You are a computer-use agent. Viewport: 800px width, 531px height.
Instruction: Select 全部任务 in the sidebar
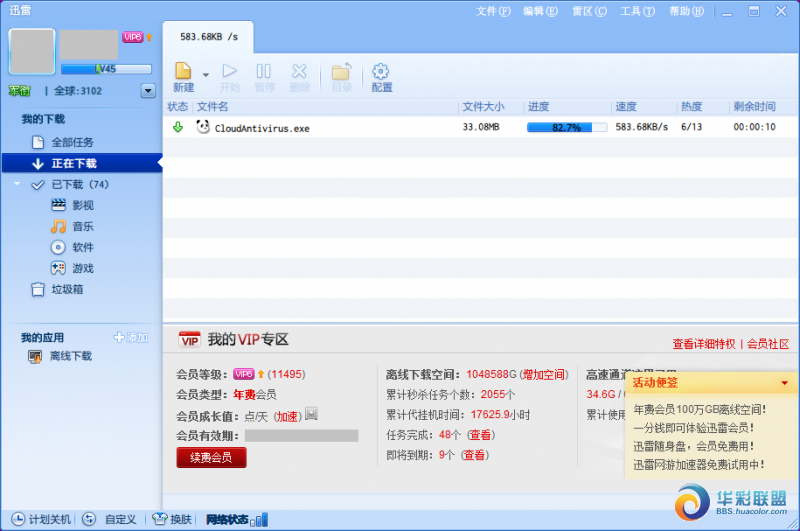click(72, 142)
